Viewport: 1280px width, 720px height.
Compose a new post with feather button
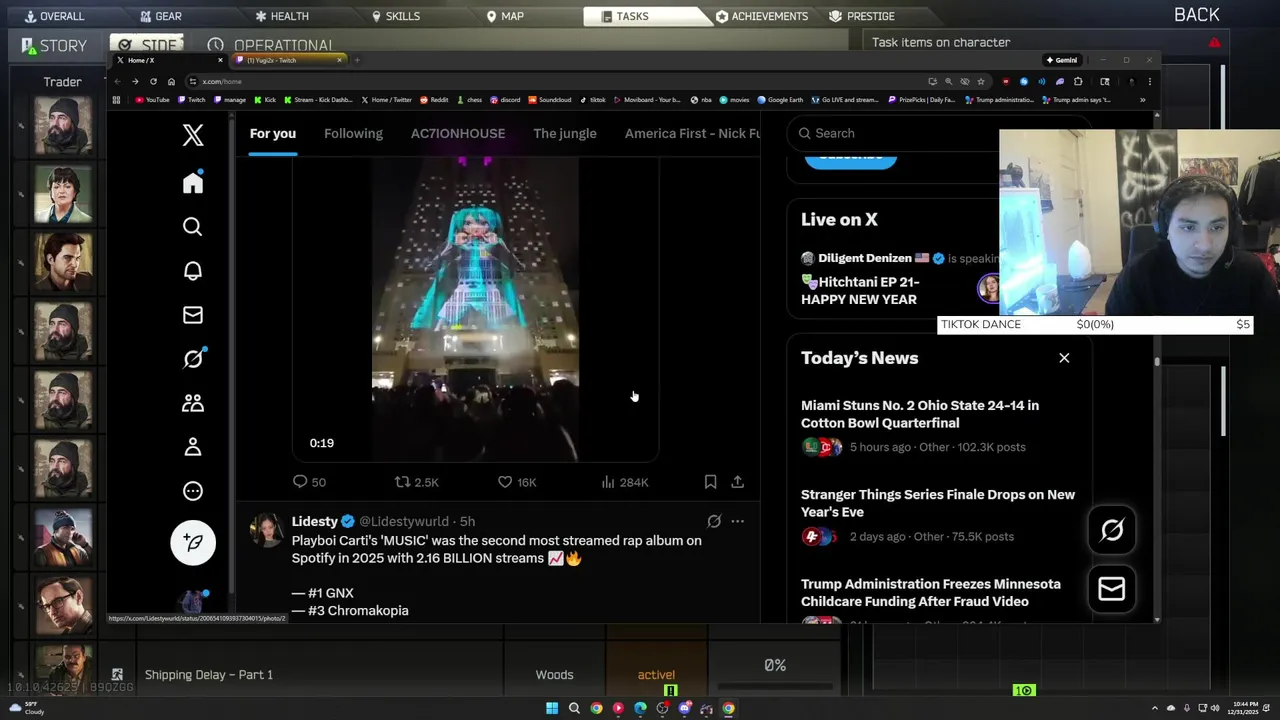[x=193, y=542]
